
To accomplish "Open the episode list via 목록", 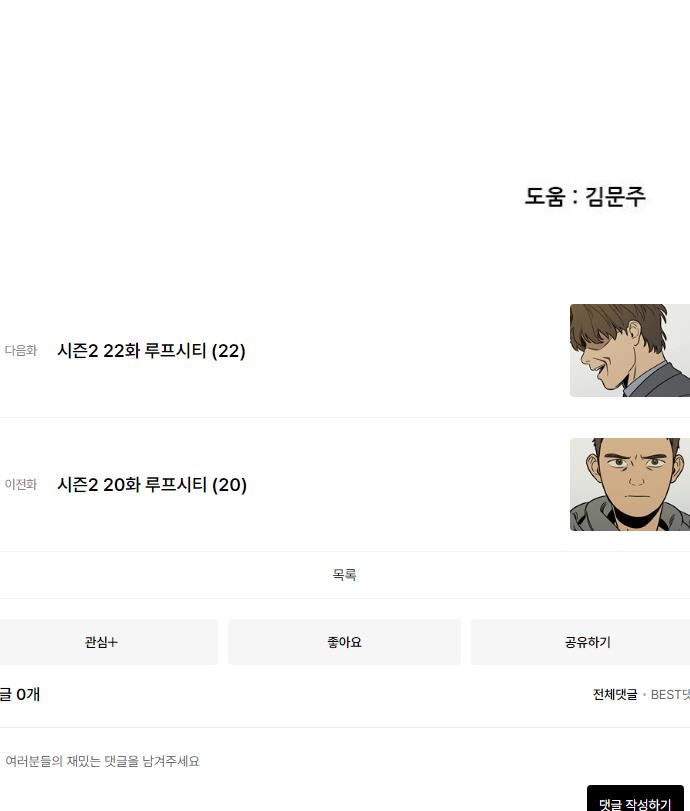I will 344,575.
